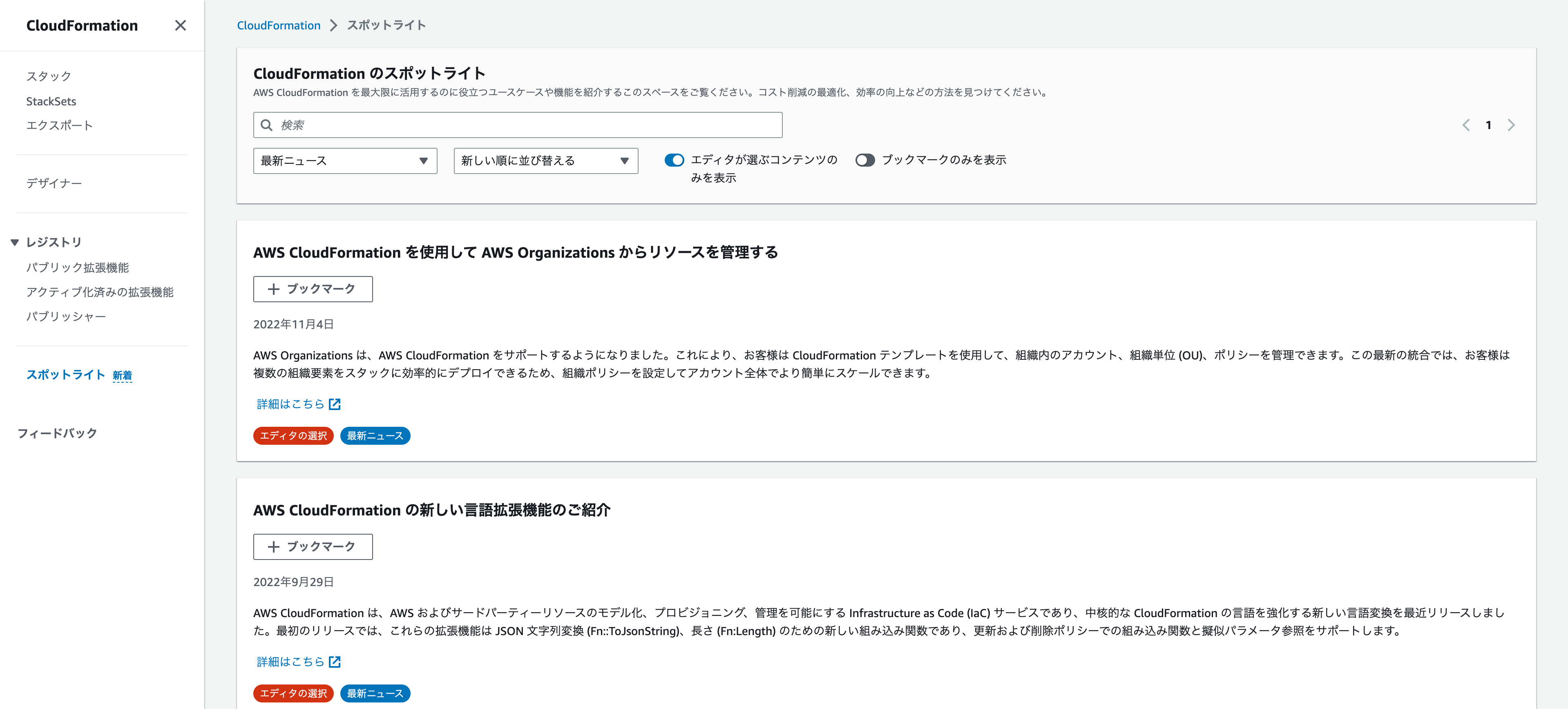Open the 最新ニュース category dropdown

click(345, 161)
